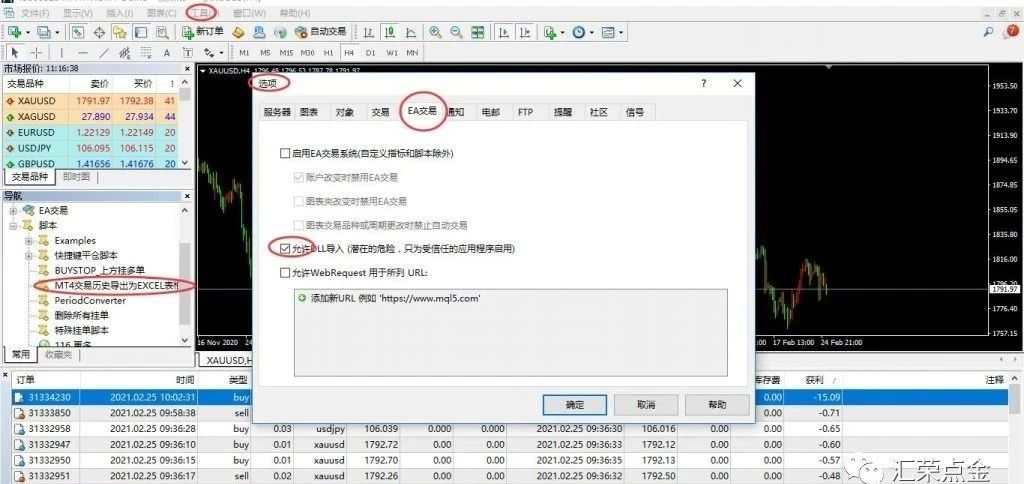The height and width of the screenshot is (484, 1024).
Task: Select MT4交易历史导出为EXCEL表格 script
Action: [x=116, y=285]
